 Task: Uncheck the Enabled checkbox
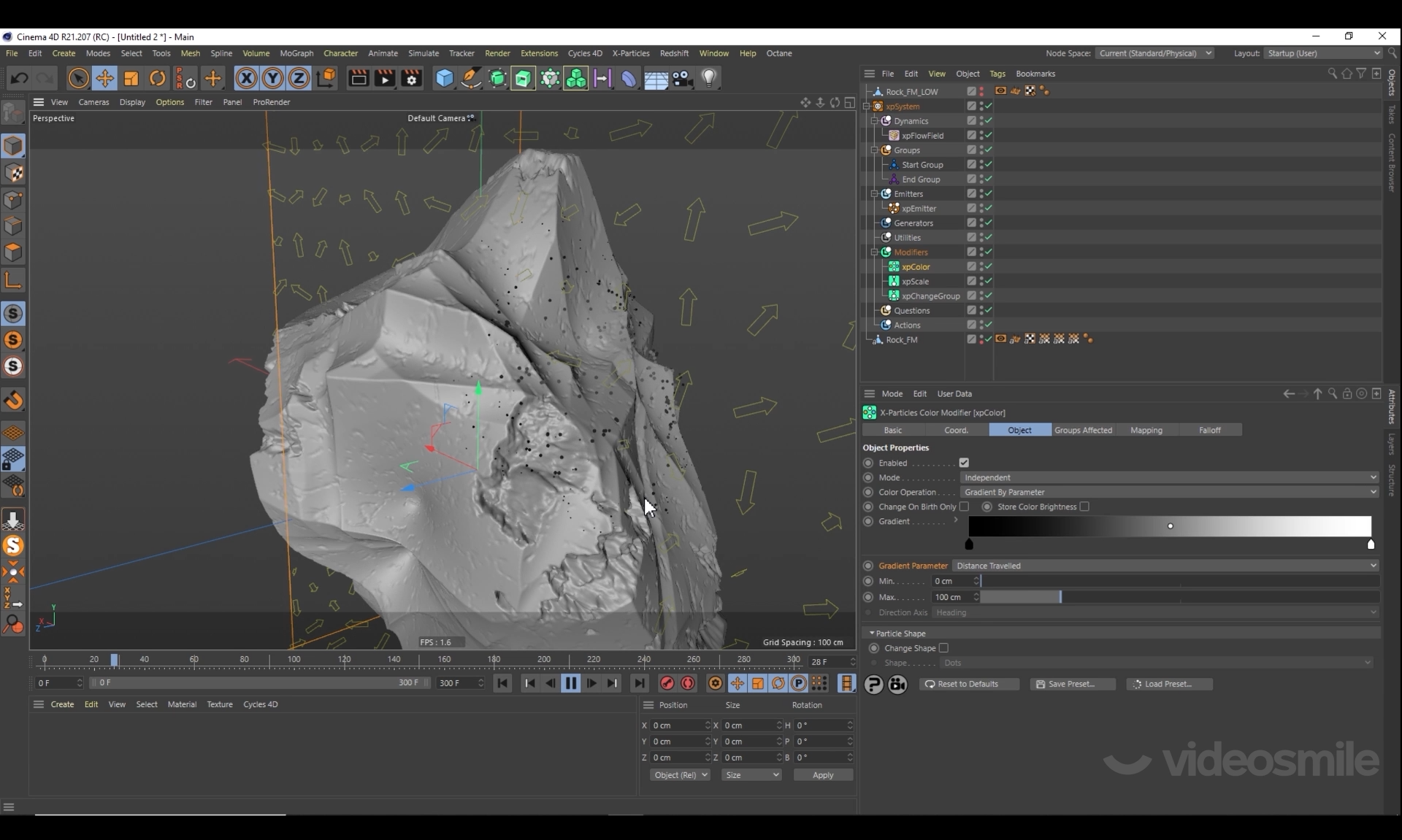[964, 463]
